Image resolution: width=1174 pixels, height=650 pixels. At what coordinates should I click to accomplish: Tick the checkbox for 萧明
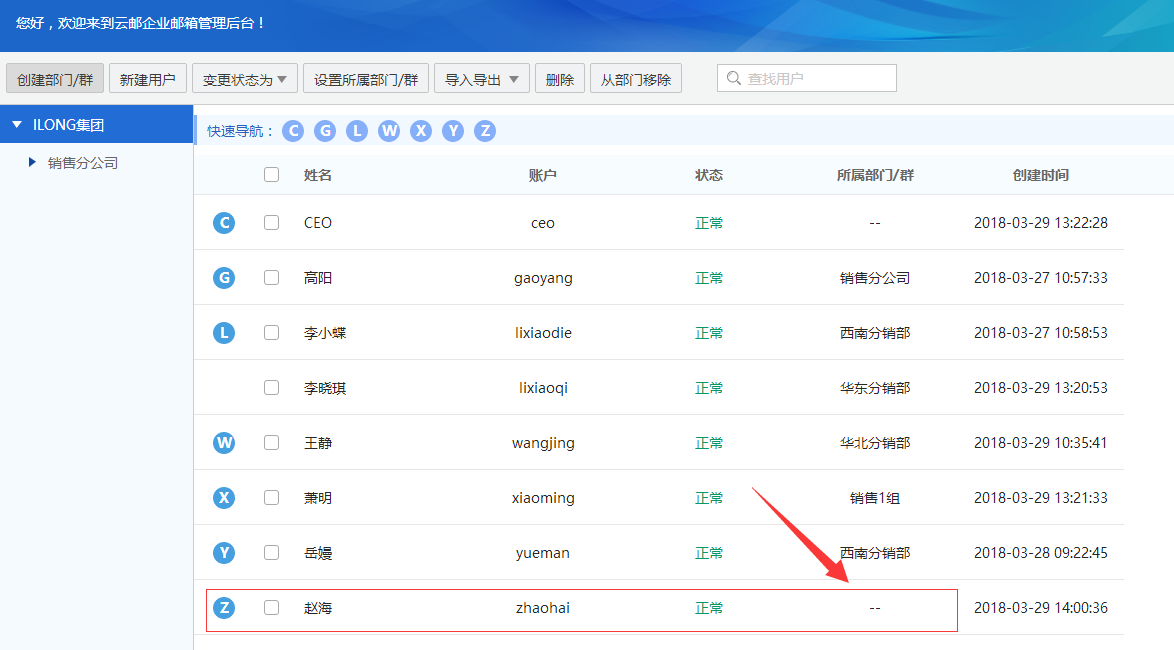(x=272, y=497)
